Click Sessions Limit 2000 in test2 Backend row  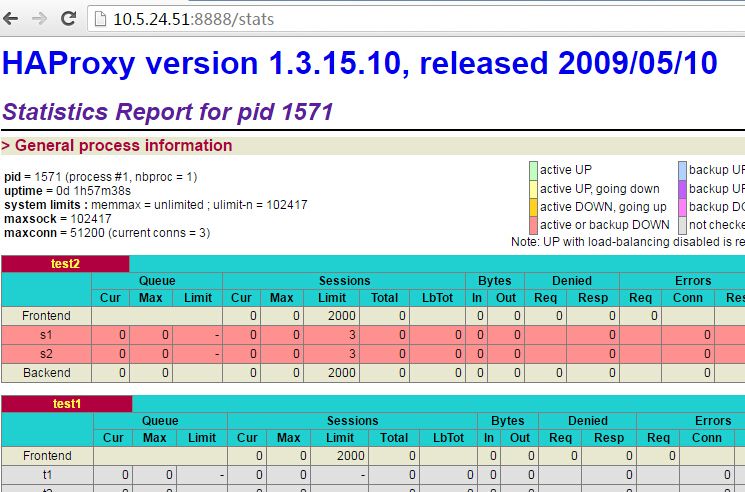(332, 373)
